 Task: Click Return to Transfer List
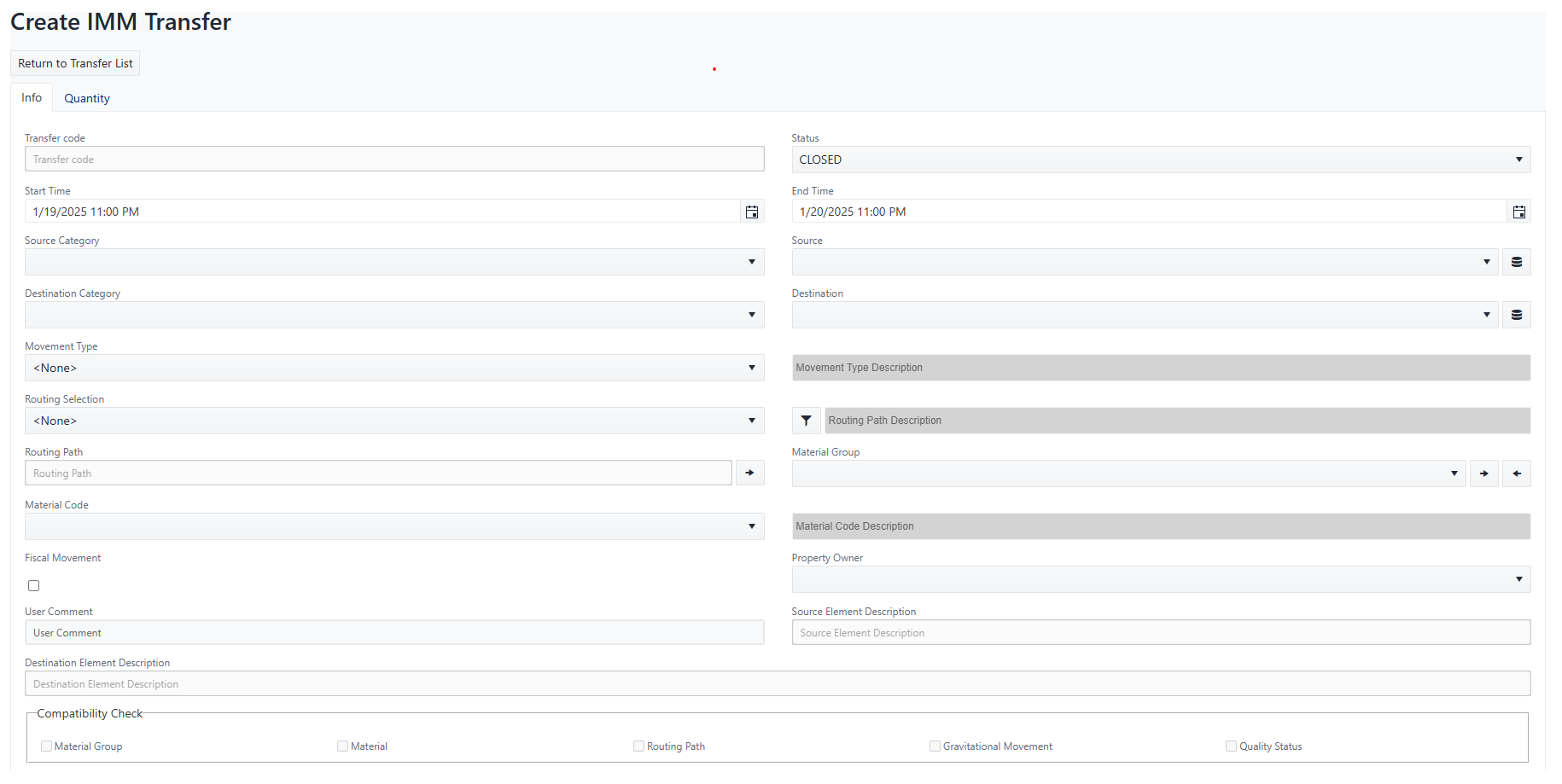coord(74,63)
